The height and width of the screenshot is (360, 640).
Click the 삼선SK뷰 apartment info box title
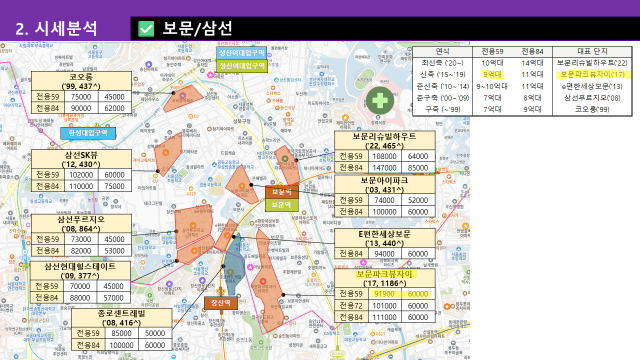coord(81,159)
